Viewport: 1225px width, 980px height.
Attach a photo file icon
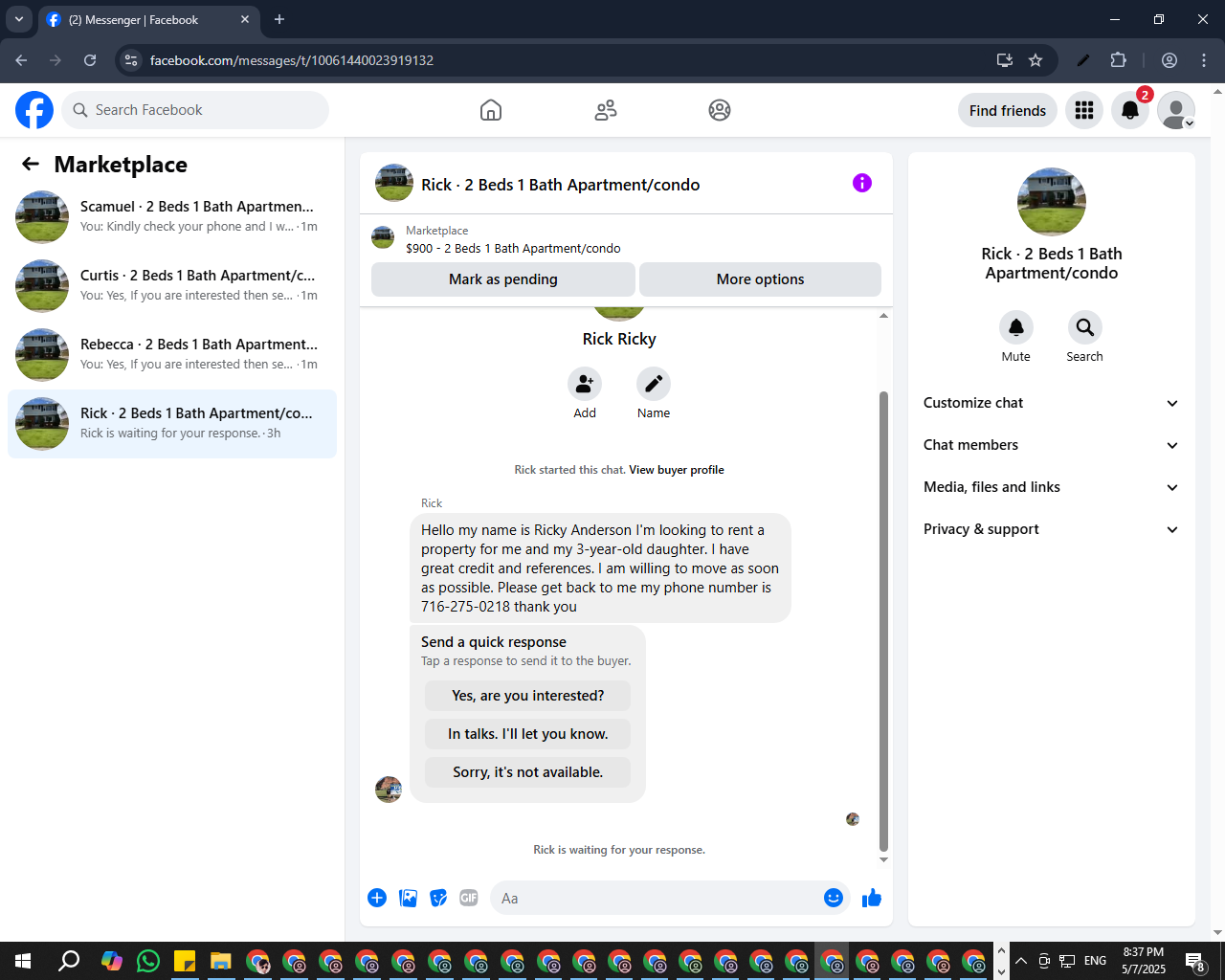pos(408,898)
